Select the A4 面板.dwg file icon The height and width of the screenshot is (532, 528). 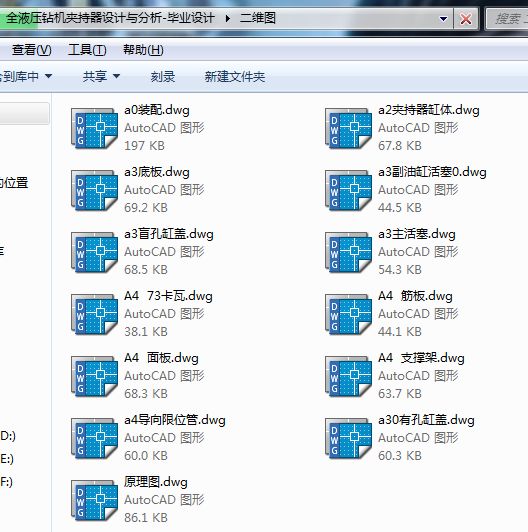click(x=94, y=377)
